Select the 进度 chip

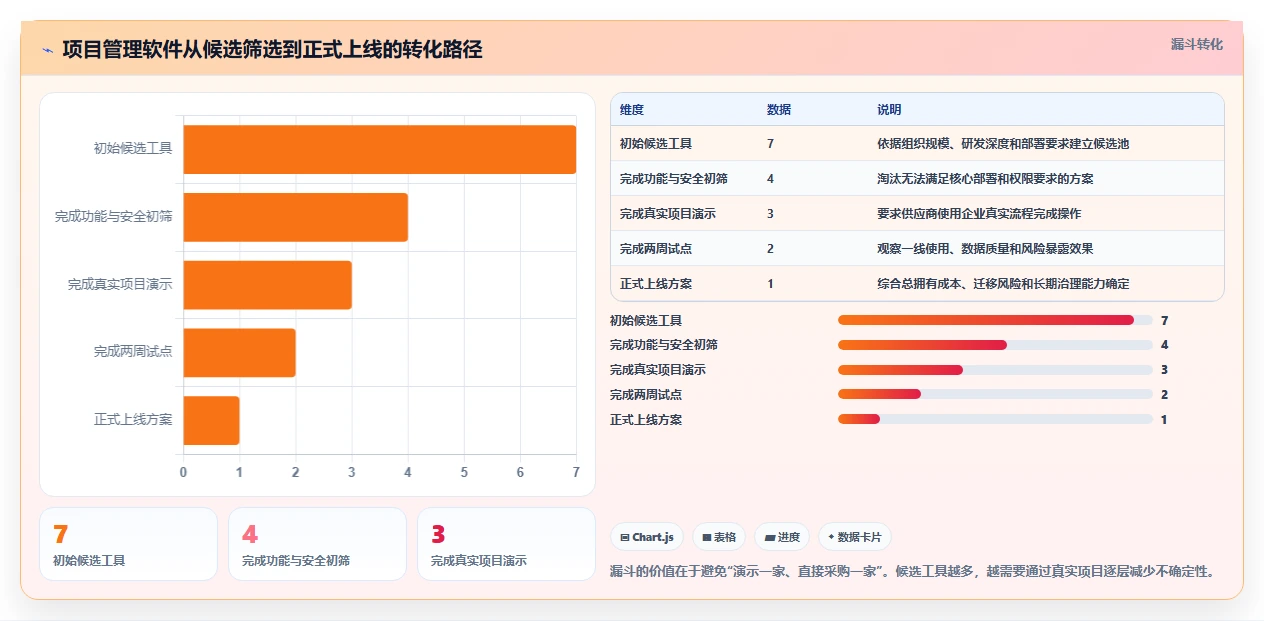coord(782,537)
